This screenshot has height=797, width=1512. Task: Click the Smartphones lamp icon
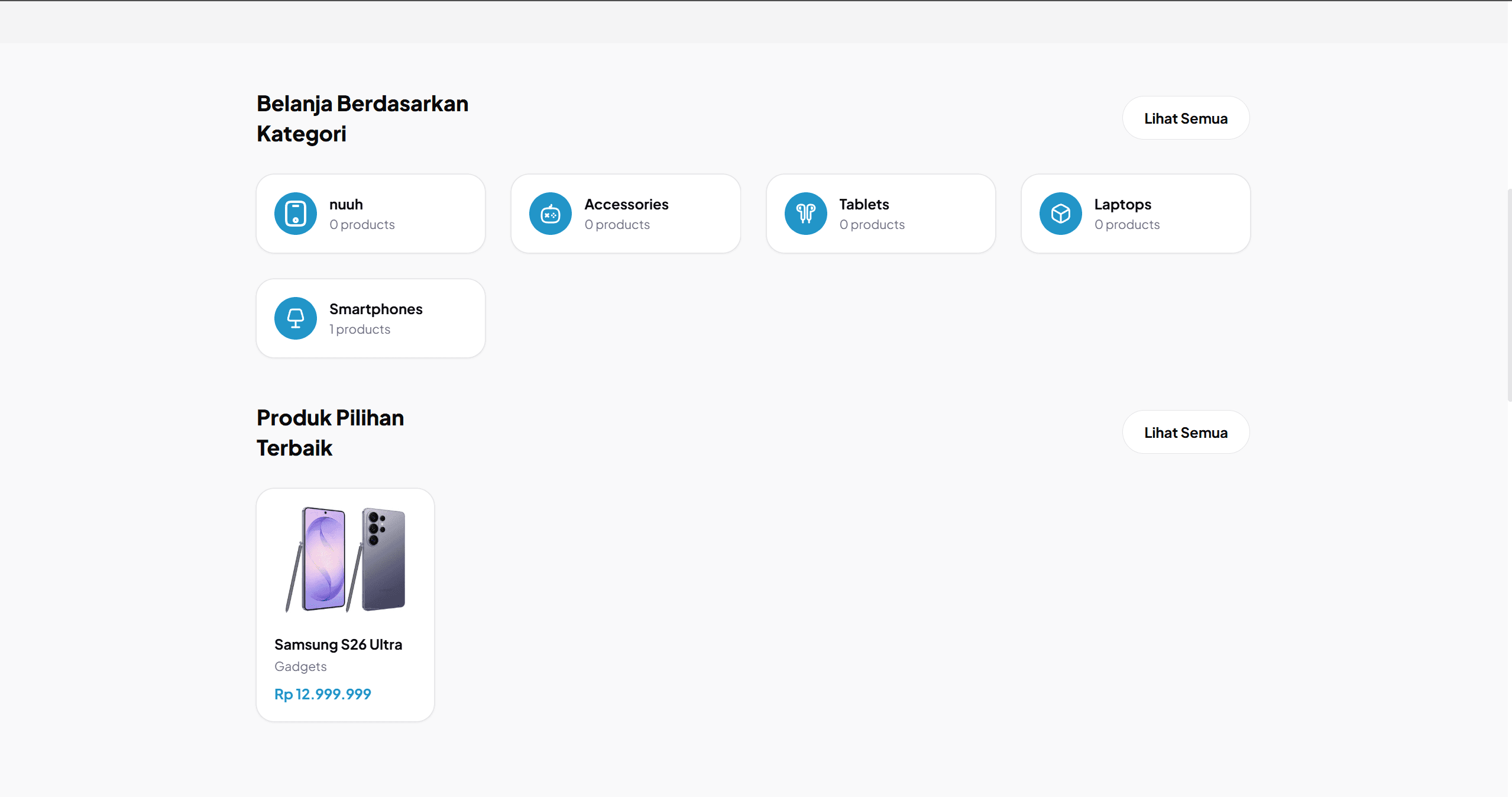(295, 318)
